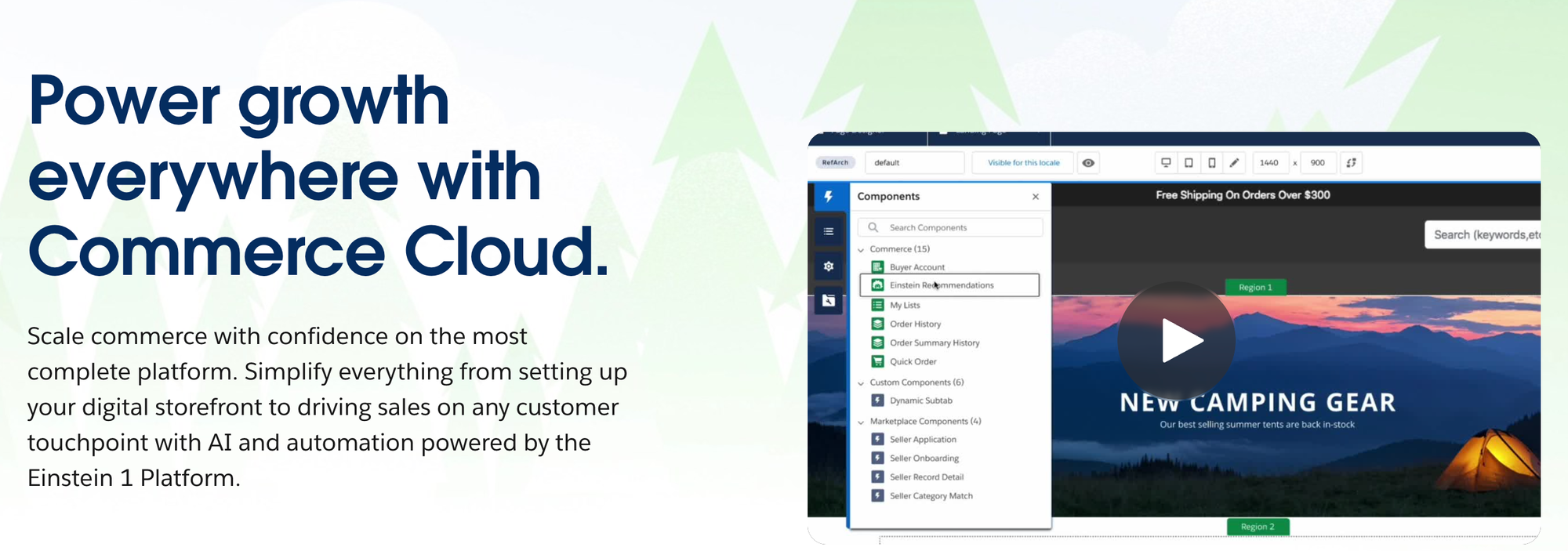Click 'Our best selling summer tents' subtitle
Screen dimensions: 1568x551
(1257, 425)
